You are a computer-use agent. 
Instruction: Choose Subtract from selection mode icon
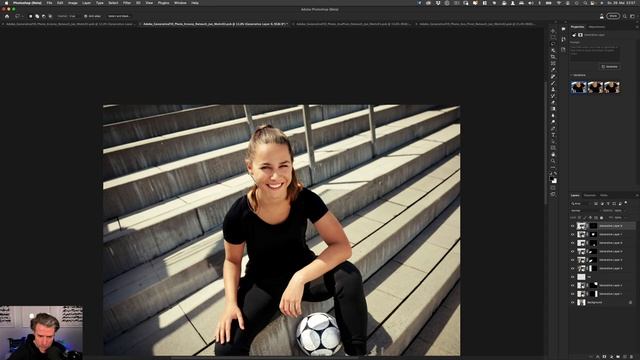pos(44,16)
